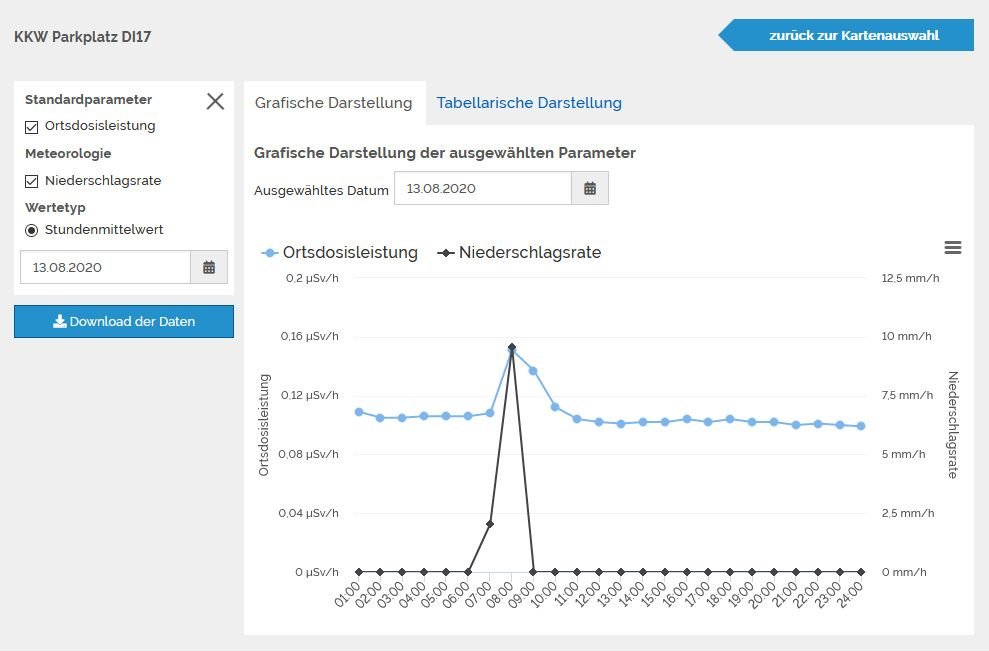Click the Ausgewähltes Datum date field

pos(483,188)
